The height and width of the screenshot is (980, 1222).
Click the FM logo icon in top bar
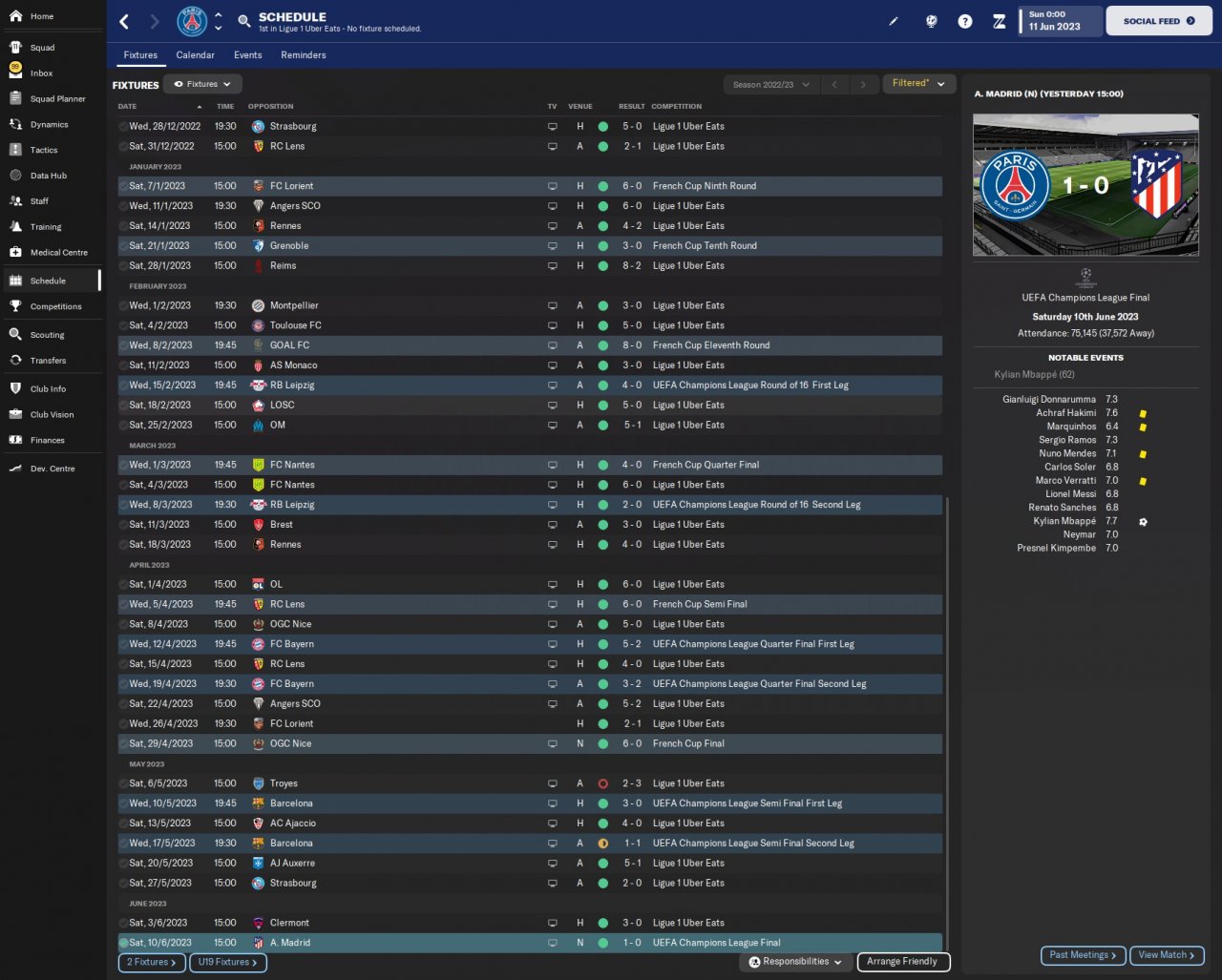pyautogui.click(x=999, y=21)
